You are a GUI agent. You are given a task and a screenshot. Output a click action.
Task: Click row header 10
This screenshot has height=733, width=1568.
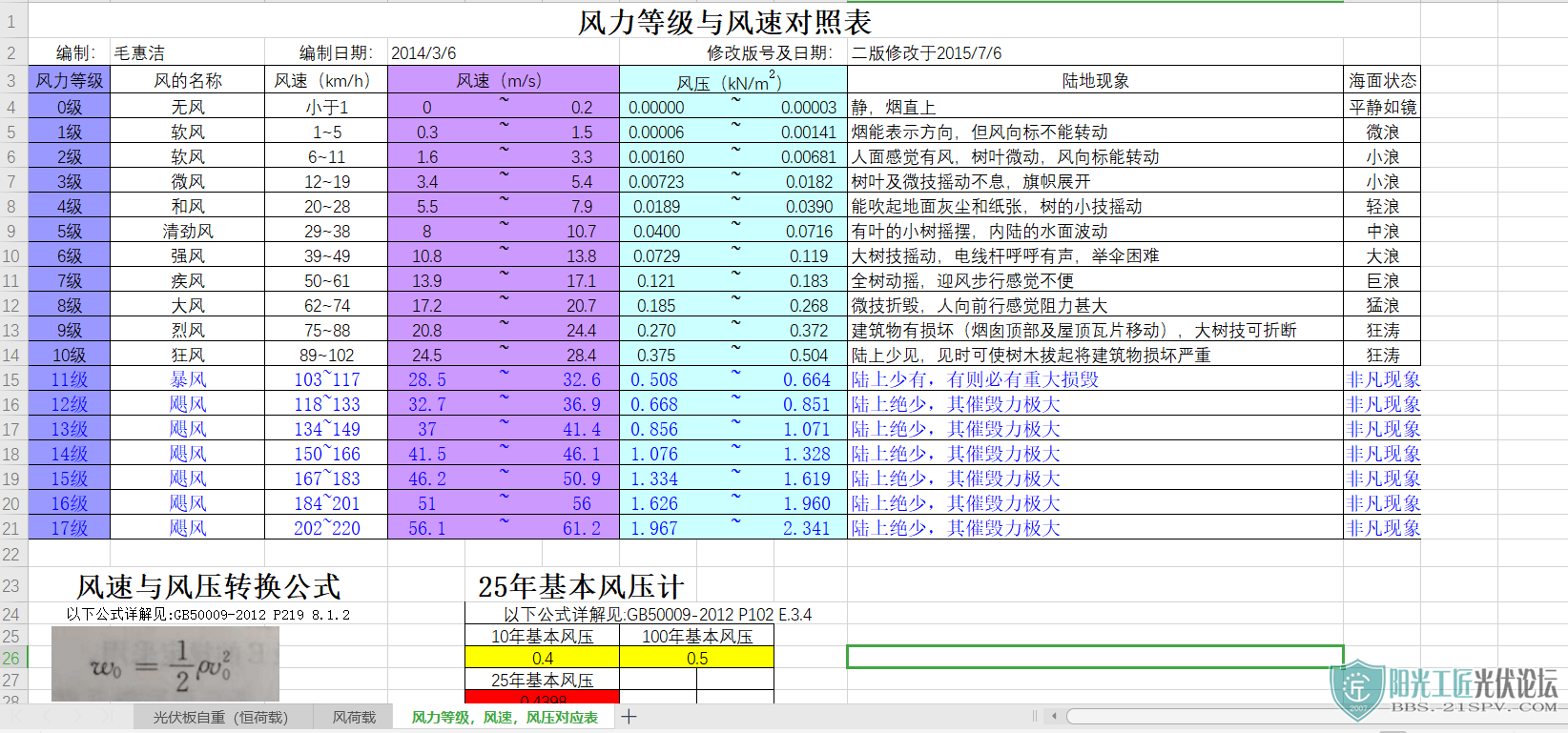click(x=13, y=255)
